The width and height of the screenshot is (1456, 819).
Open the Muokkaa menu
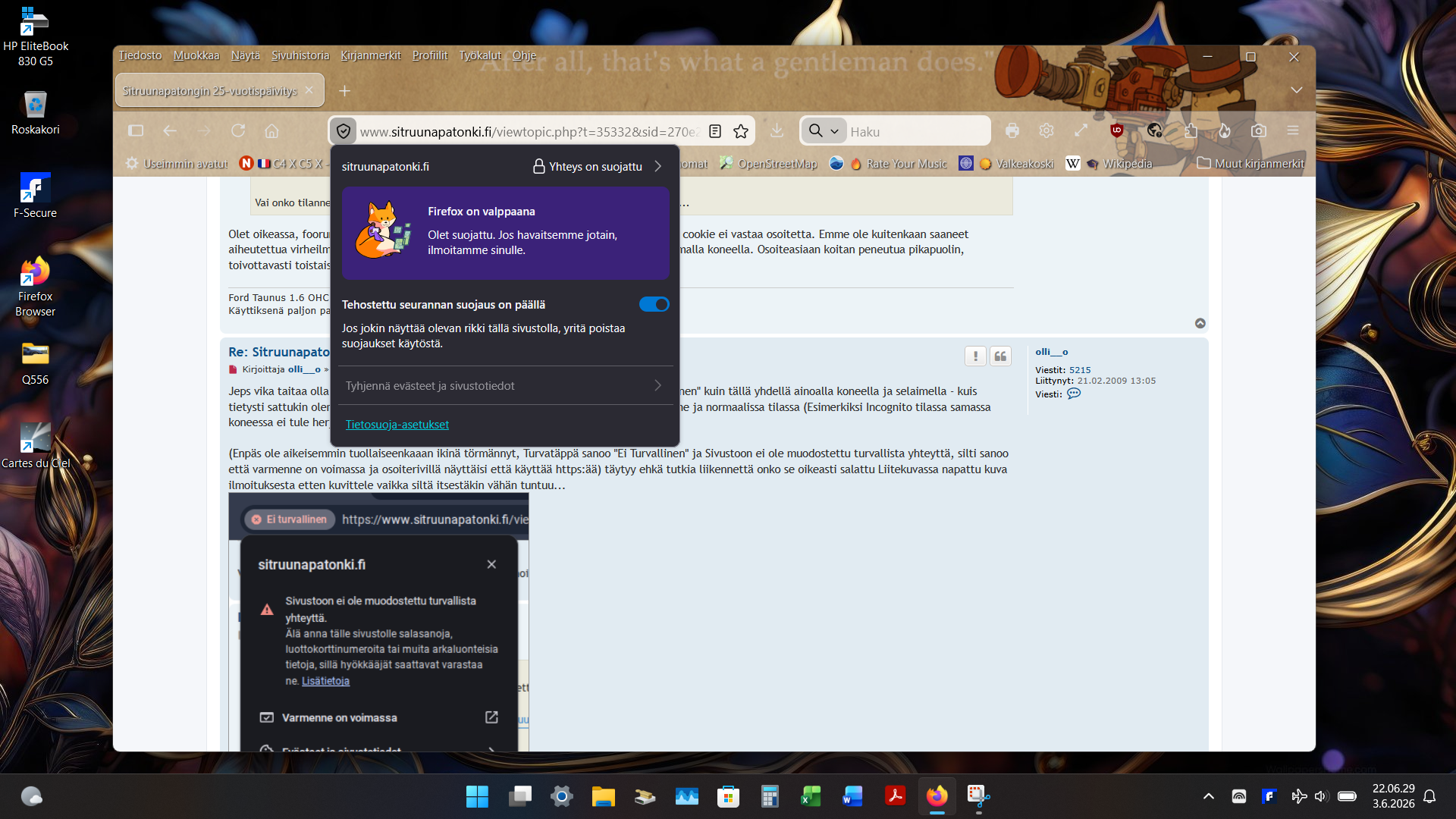tap(196, 55)
